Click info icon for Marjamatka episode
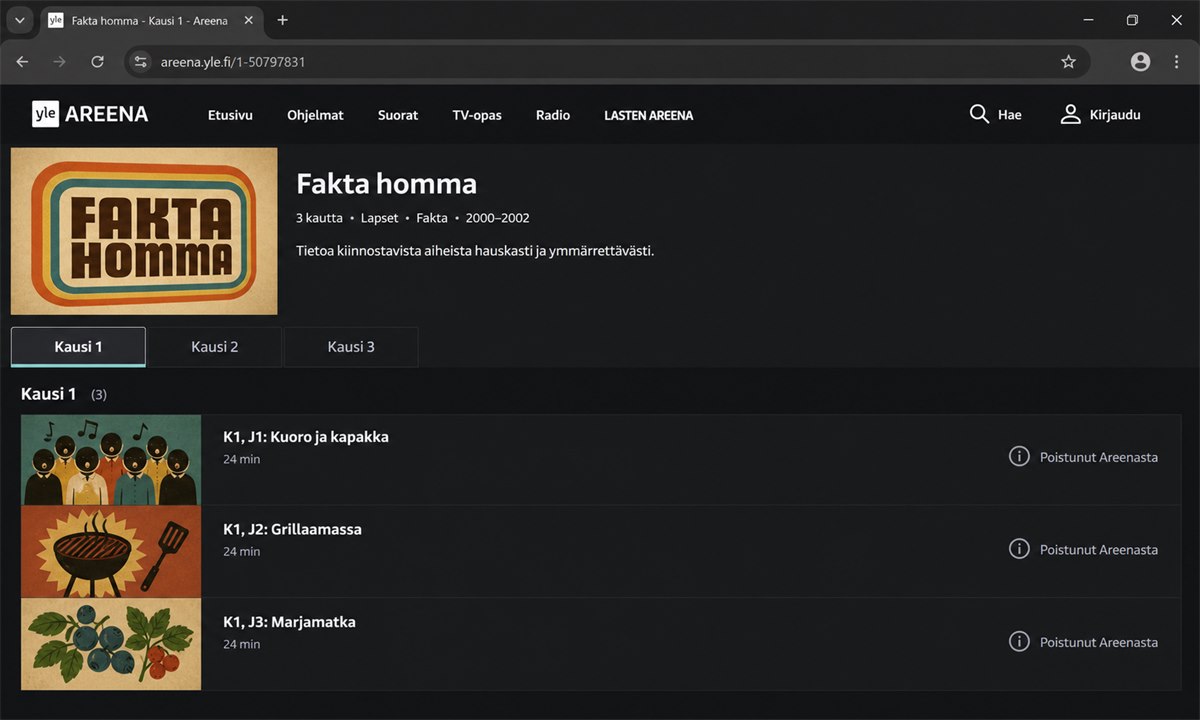 1019,642
